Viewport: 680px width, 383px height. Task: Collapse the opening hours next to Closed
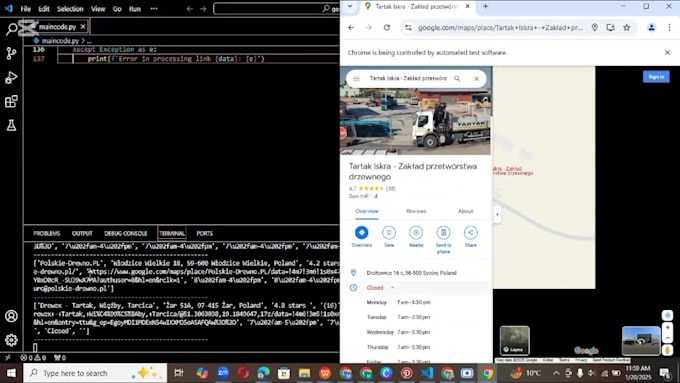click(x=392, y=288)
